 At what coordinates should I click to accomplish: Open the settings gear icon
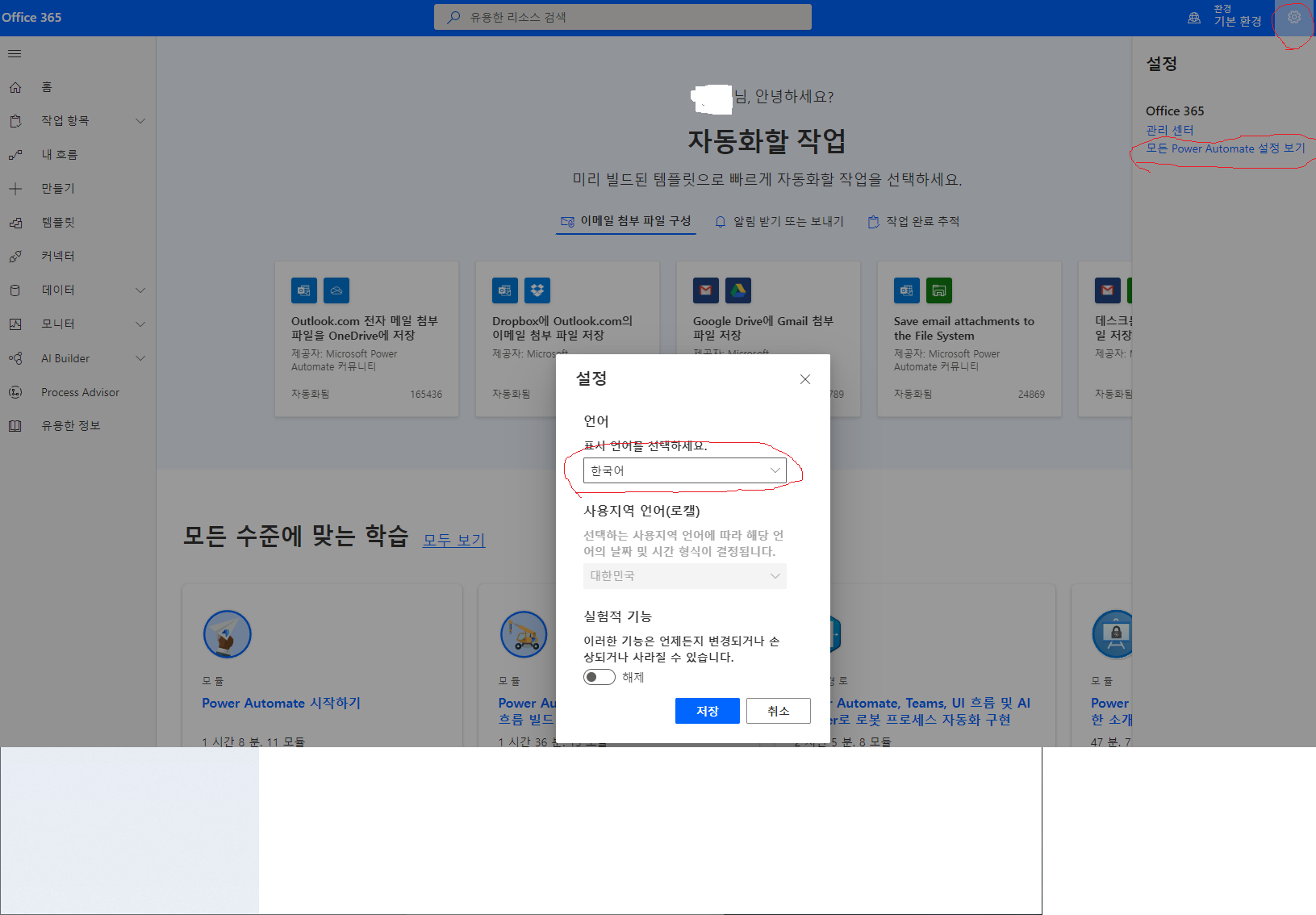tap(1293, 17)
